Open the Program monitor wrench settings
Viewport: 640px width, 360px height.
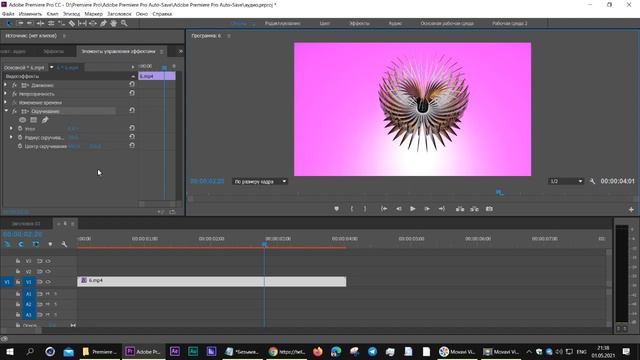592,181
